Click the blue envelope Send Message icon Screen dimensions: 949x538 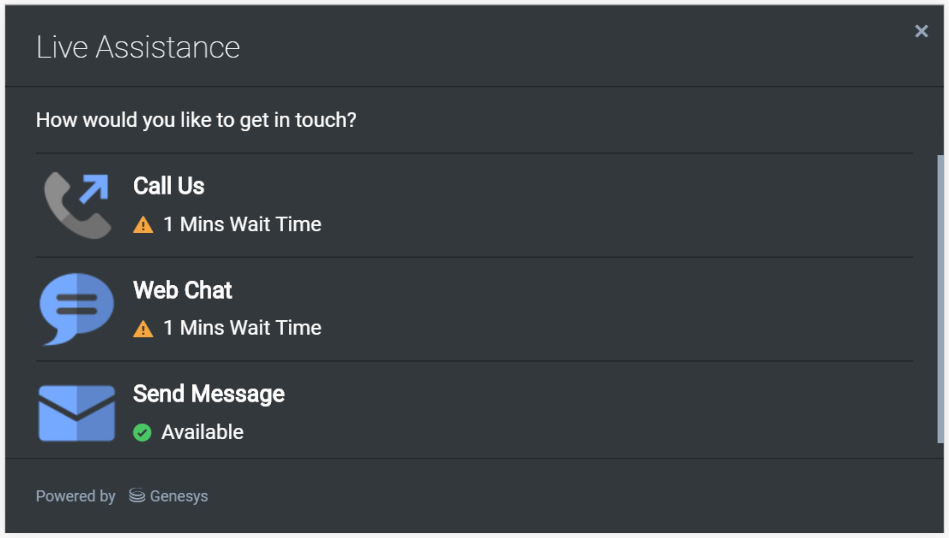pos(77,412)
